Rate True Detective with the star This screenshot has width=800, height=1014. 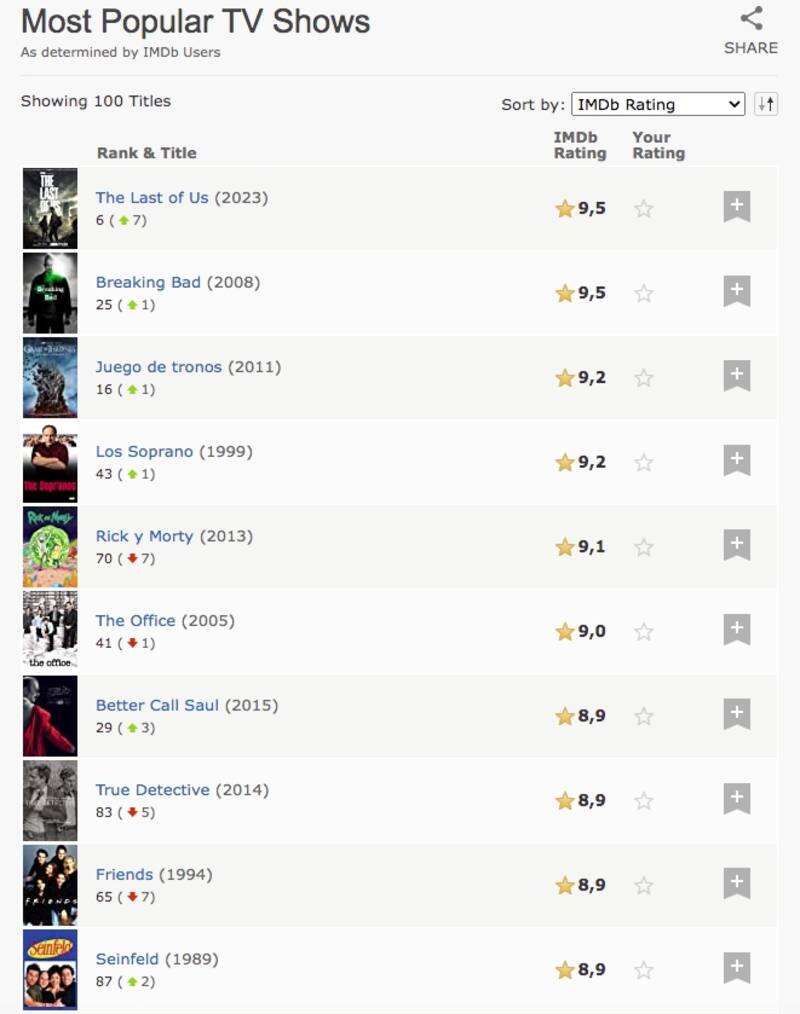tap(644, 801)
